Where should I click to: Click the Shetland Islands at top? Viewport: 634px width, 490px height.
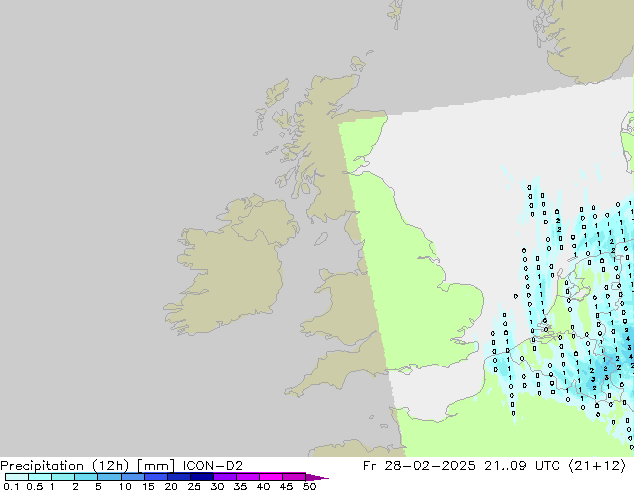pos(396,14)
